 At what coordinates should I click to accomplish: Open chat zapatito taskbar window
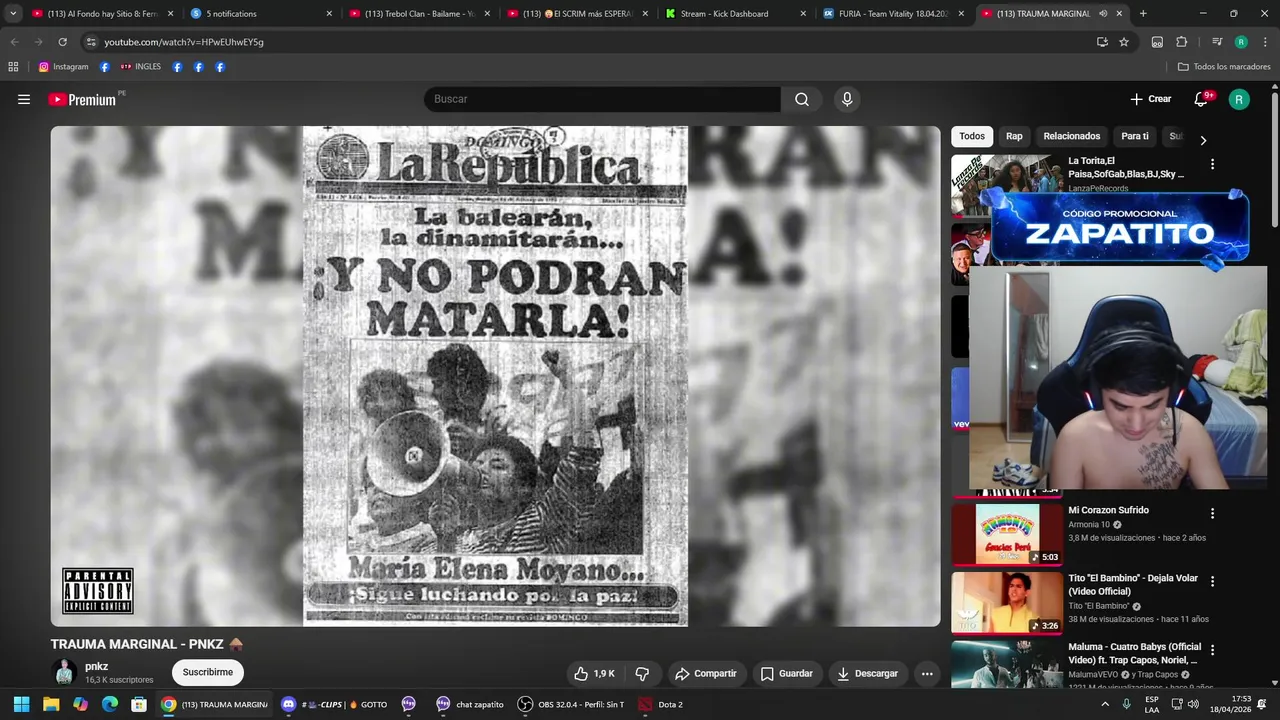coord(470,705)
